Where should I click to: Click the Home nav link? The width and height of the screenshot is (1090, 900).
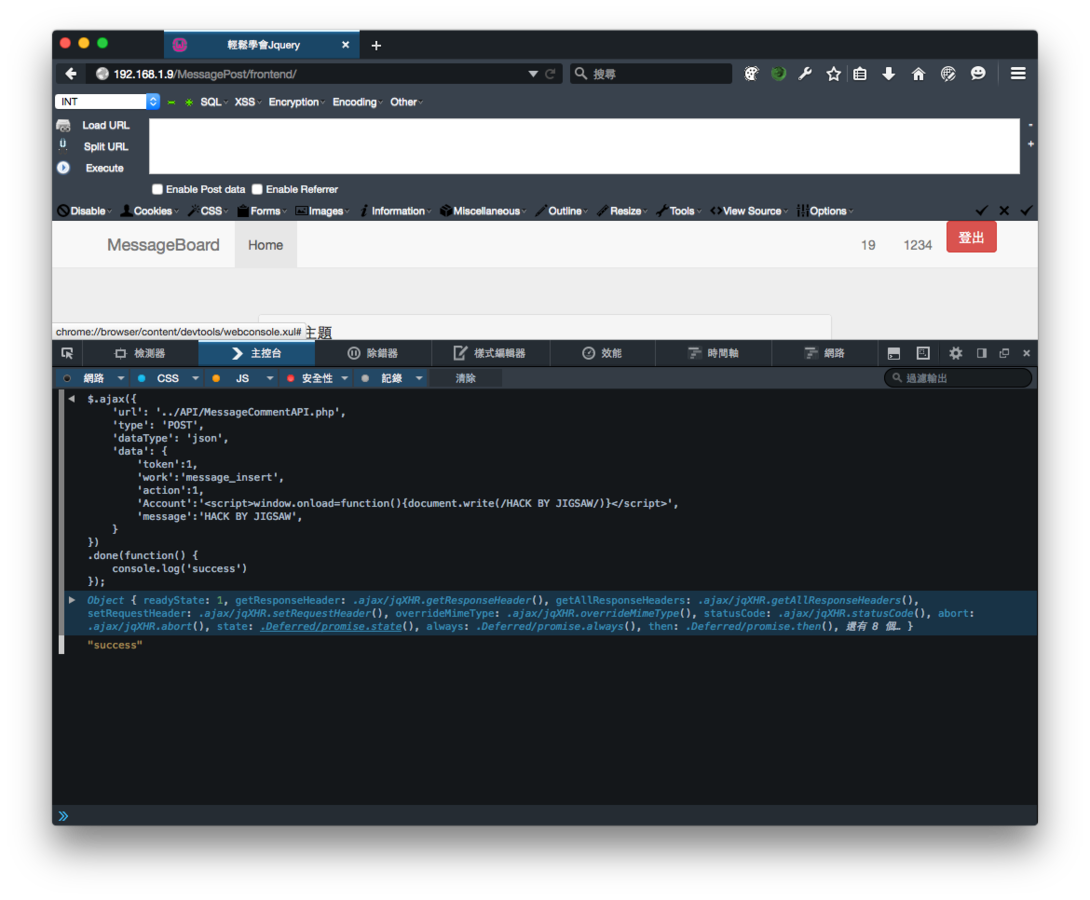[x=266, y=245]
